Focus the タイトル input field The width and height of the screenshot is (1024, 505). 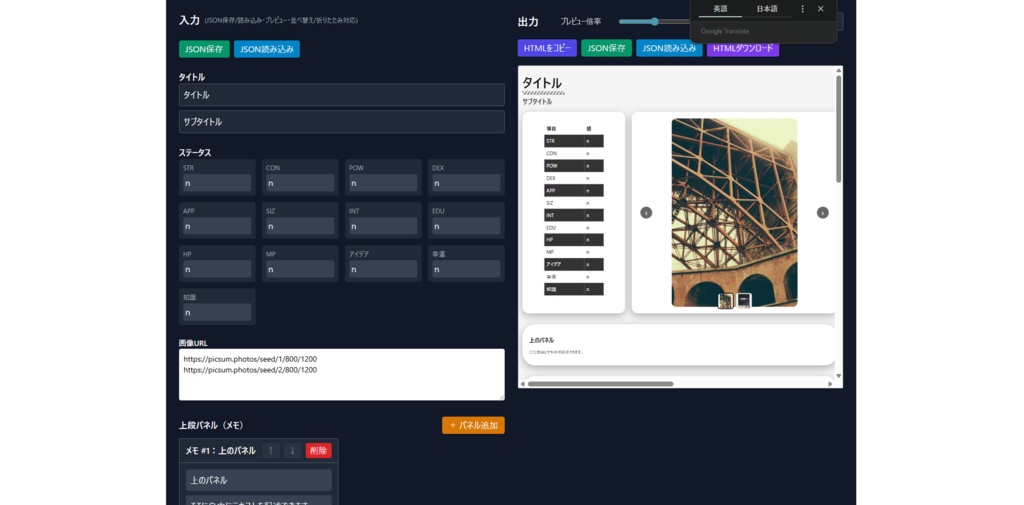pyautogui.click(x=342, y=95)
